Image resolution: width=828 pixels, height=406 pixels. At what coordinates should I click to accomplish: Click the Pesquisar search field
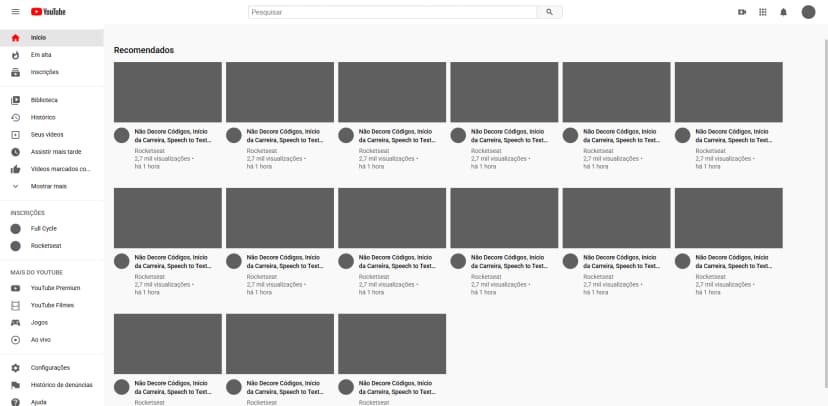tap(392, 12)
